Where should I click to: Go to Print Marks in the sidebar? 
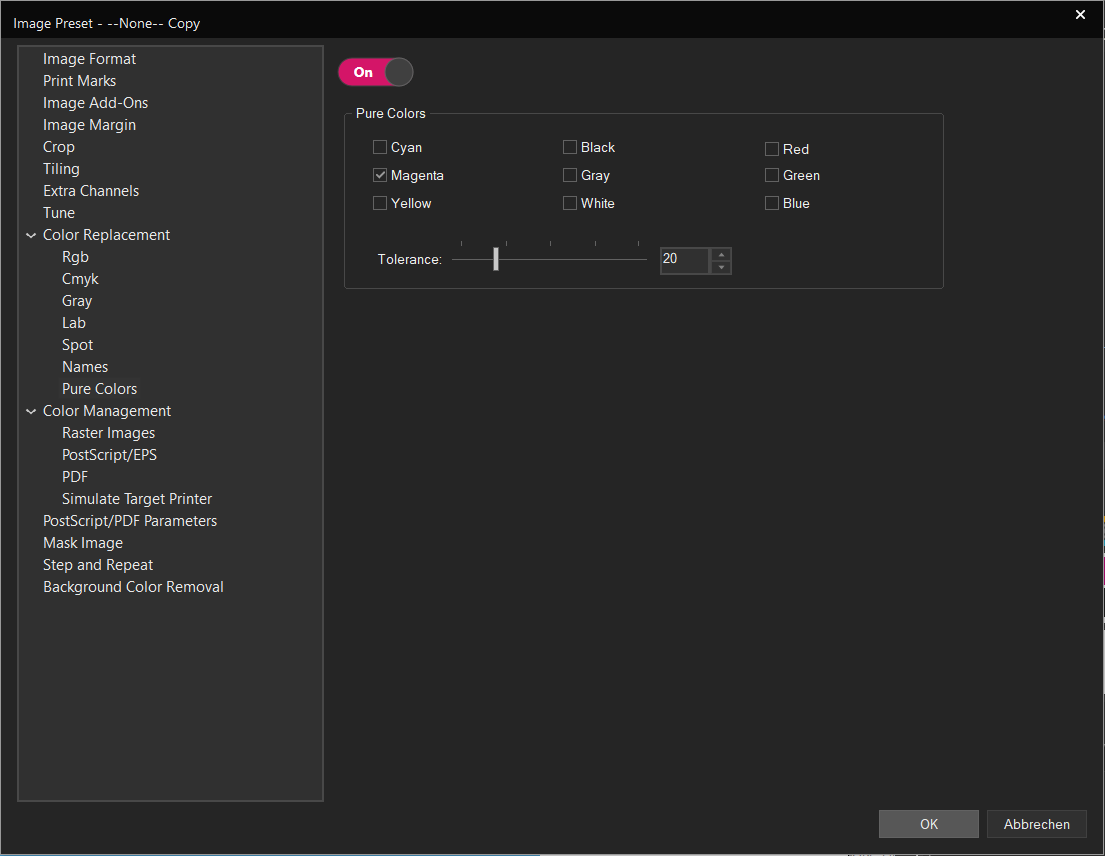(80, 81)
